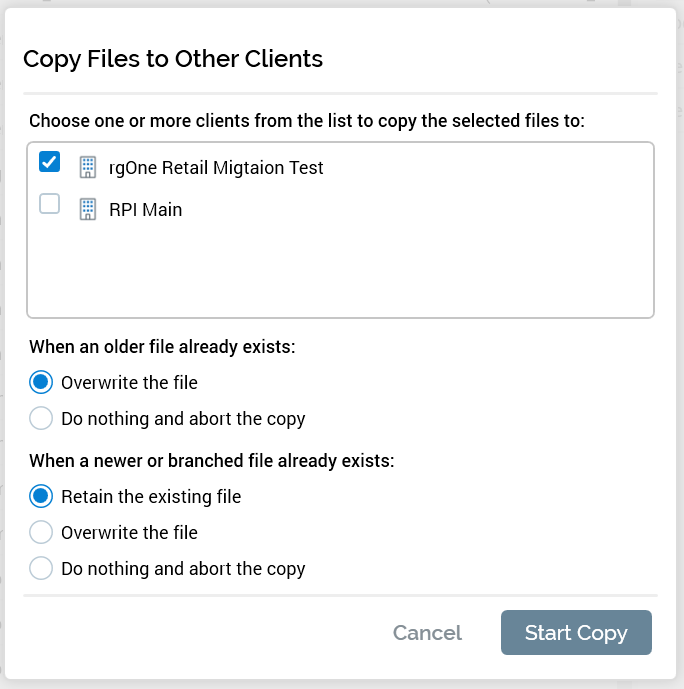Click the When a newer or branched file heading
This screenshot has width=684, height=689.
(x=212, y=461)
